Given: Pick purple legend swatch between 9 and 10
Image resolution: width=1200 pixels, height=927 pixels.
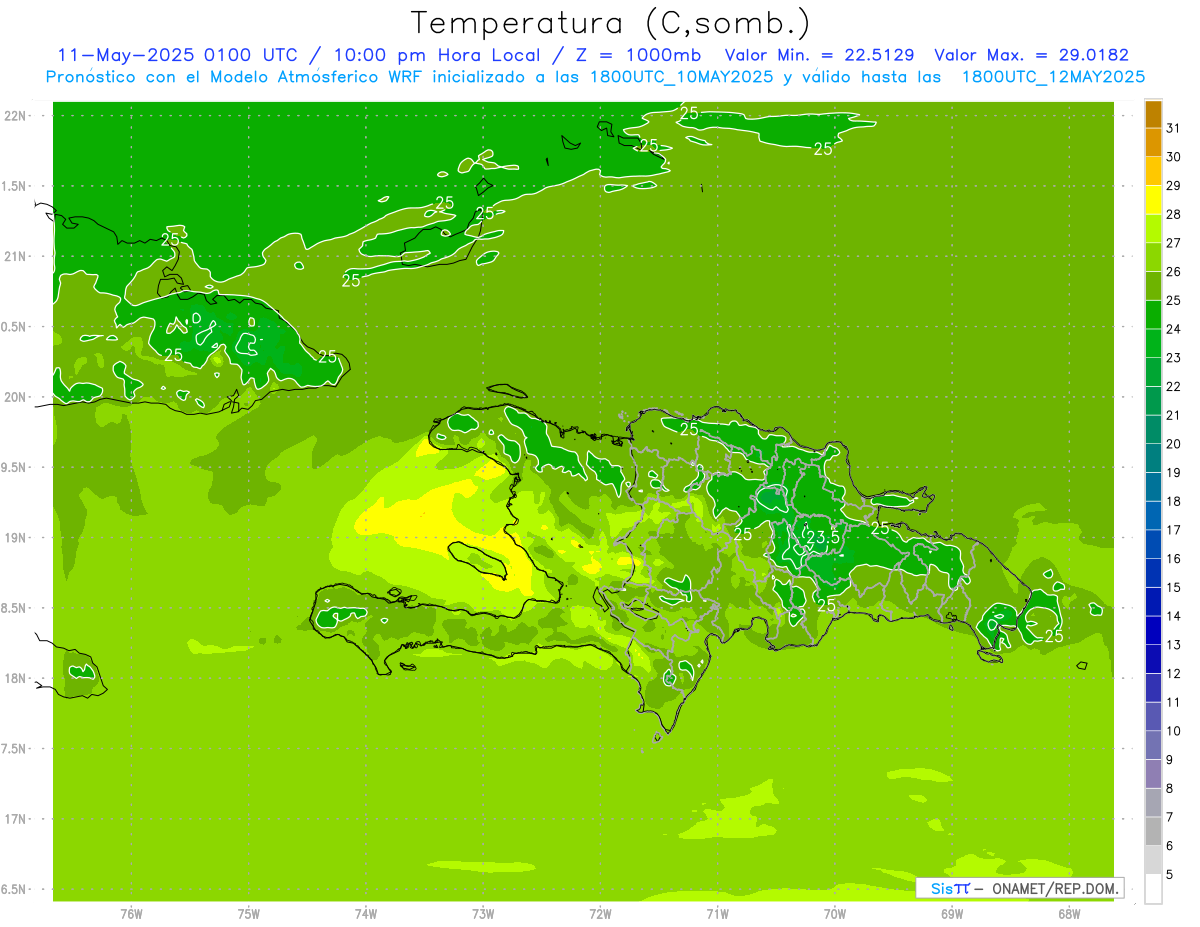Looking at the screenshot, I should (x=1153, y=746).
